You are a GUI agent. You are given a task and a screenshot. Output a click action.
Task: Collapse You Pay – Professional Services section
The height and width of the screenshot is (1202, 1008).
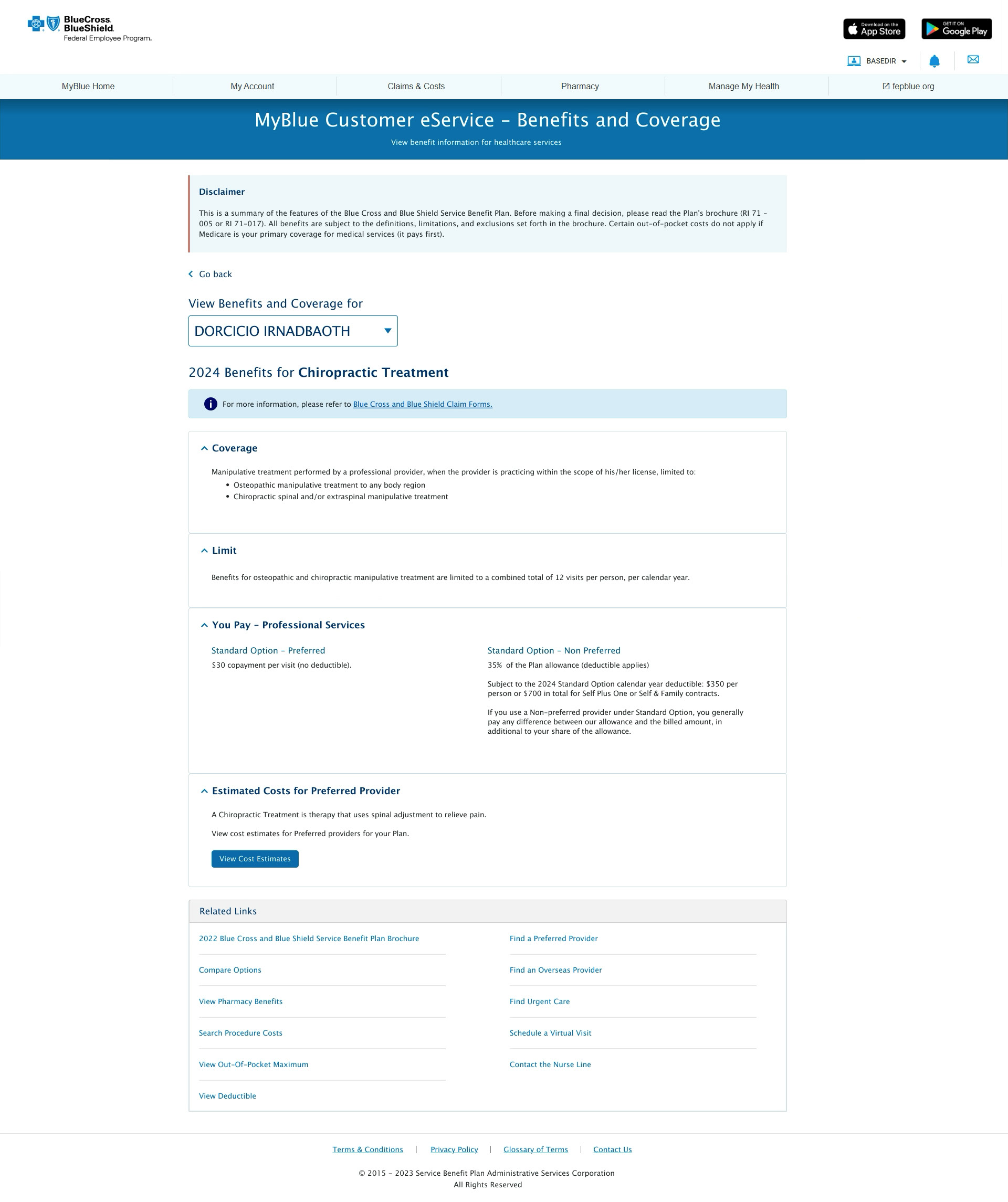point(204,625)
